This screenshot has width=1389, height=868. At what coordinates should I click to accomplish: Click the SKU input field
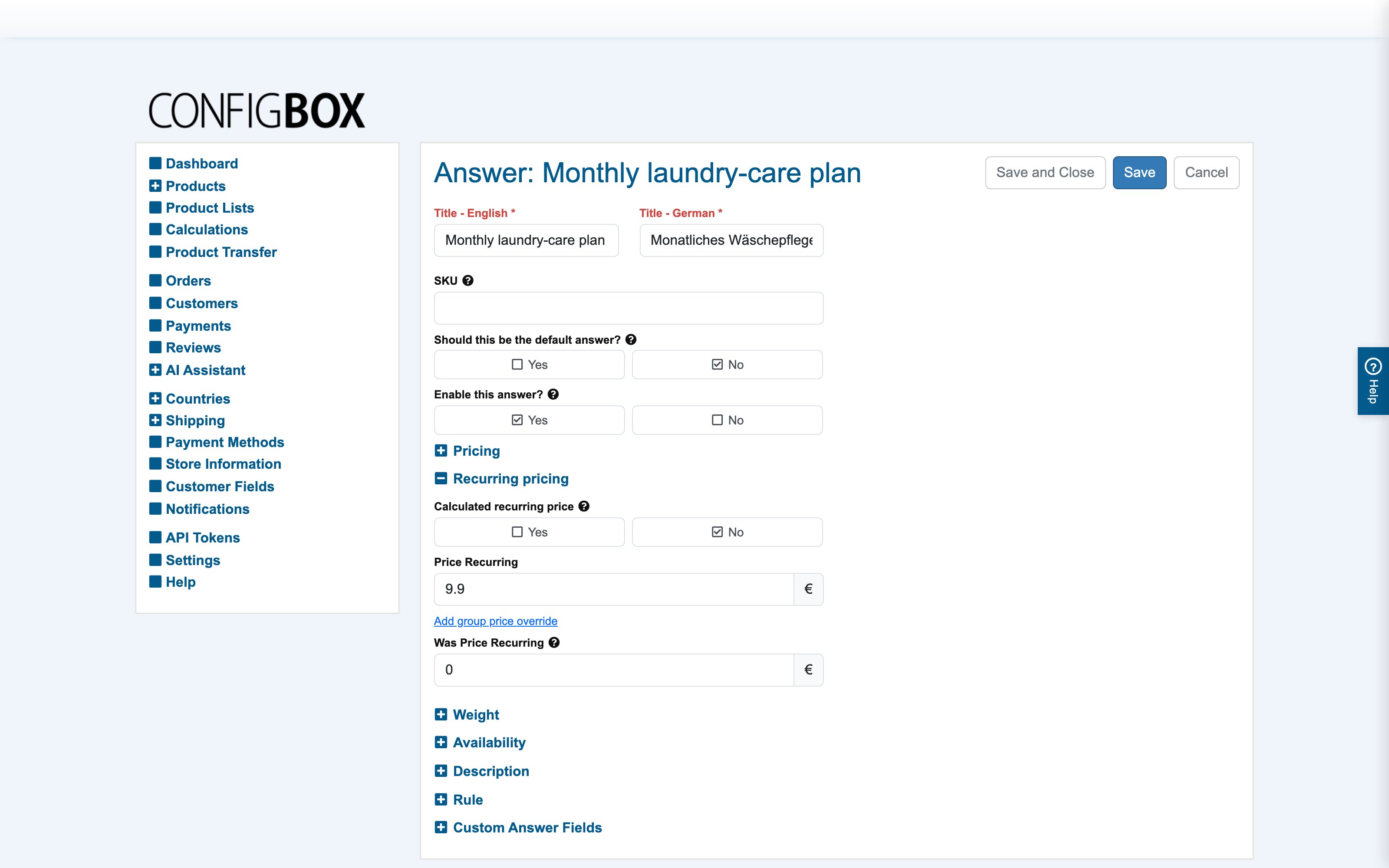pyautogui.click(x=629, y=308)
